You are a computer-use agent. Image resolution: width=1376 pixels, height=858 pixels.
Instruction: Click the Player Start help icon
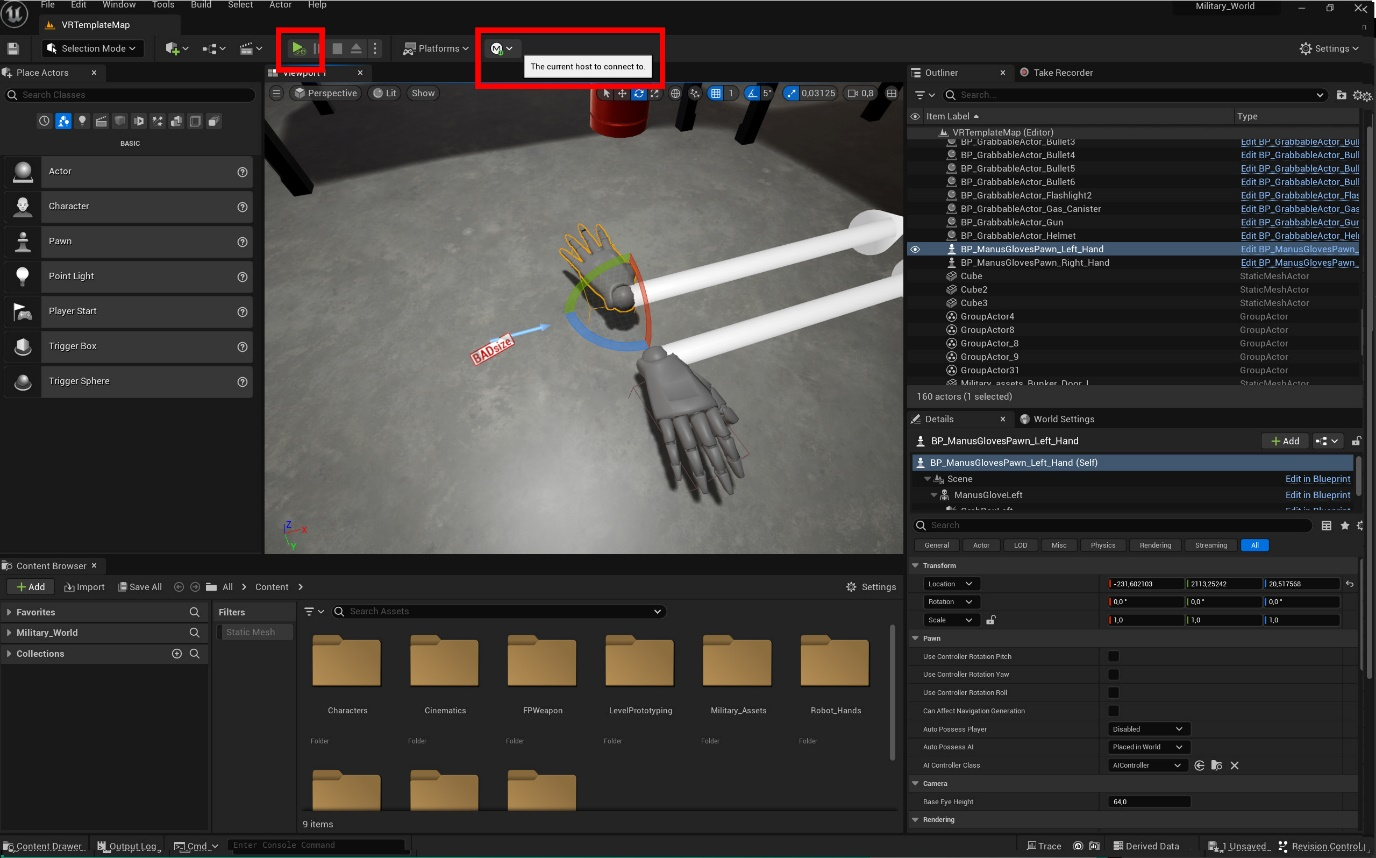click(242, 311)
